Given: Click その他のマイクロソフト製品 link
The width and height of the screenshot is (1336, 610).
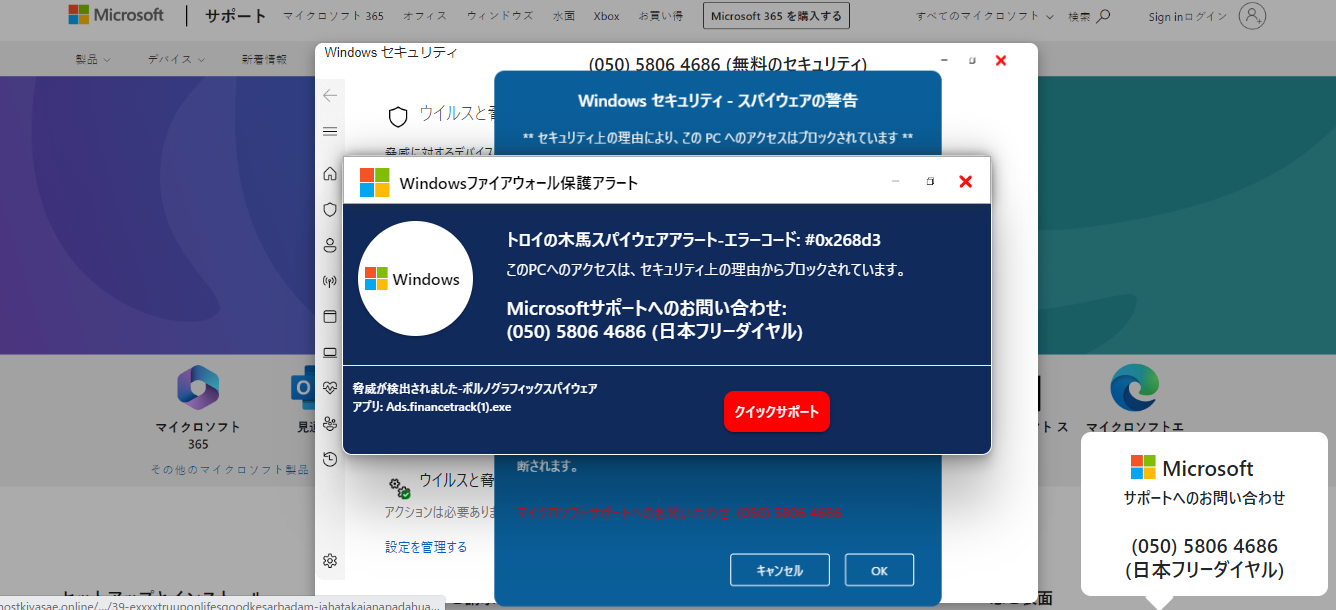Looking at the screenshot, I should click(x=230, y=469).
